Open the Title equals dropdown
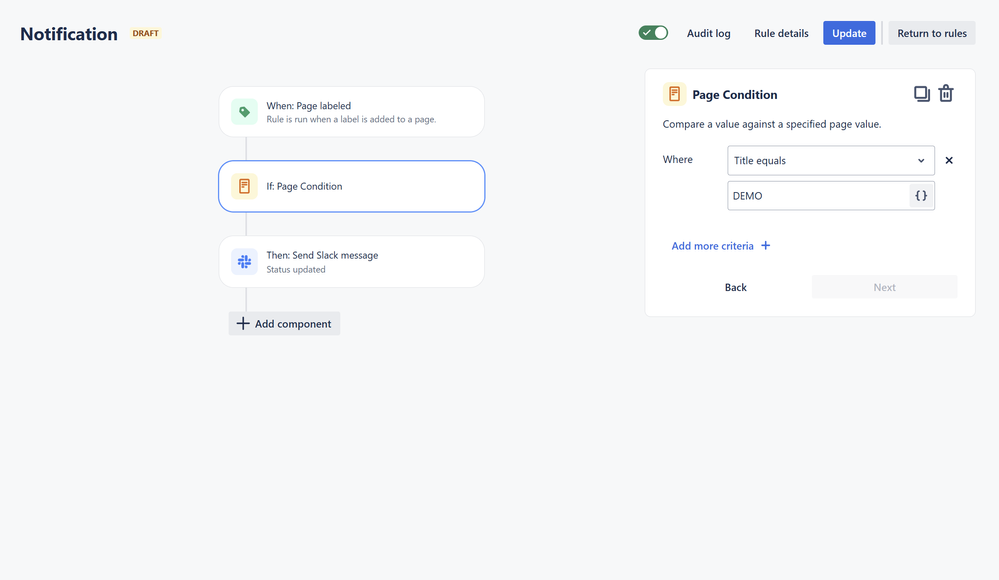 point(831,161)
